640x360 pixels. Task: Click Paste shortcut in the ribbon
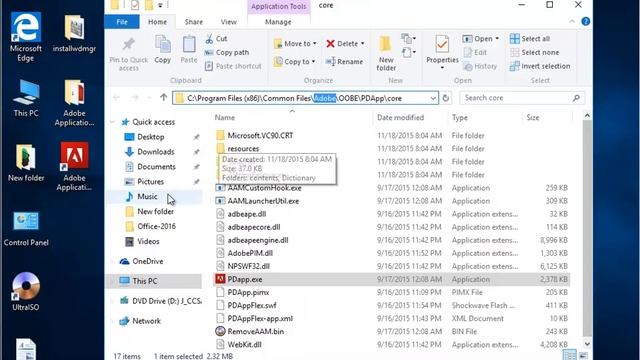[233, 66]
